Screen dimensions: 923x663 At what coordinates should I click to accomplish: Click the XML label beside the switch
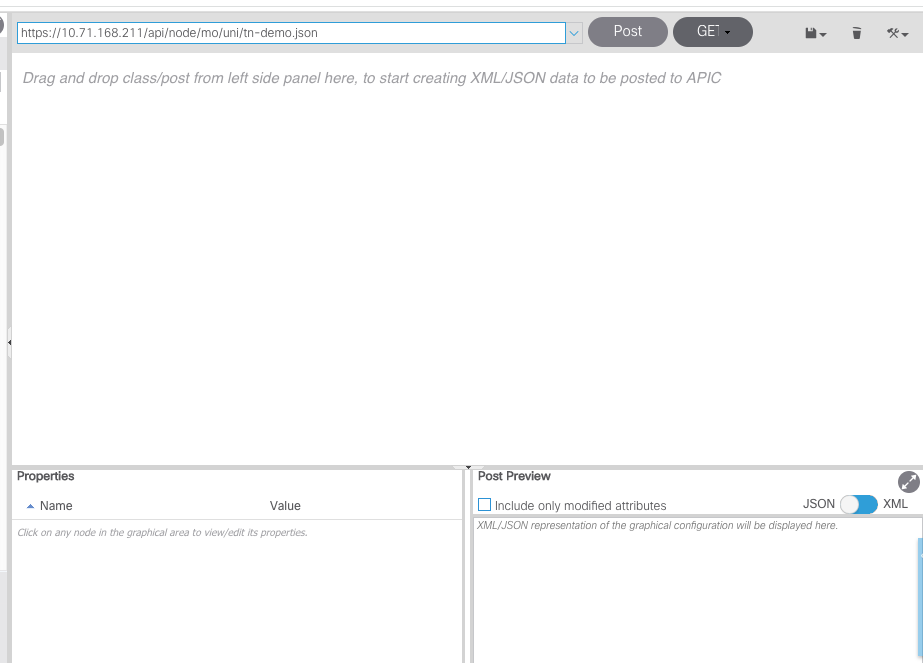point(895,504)
